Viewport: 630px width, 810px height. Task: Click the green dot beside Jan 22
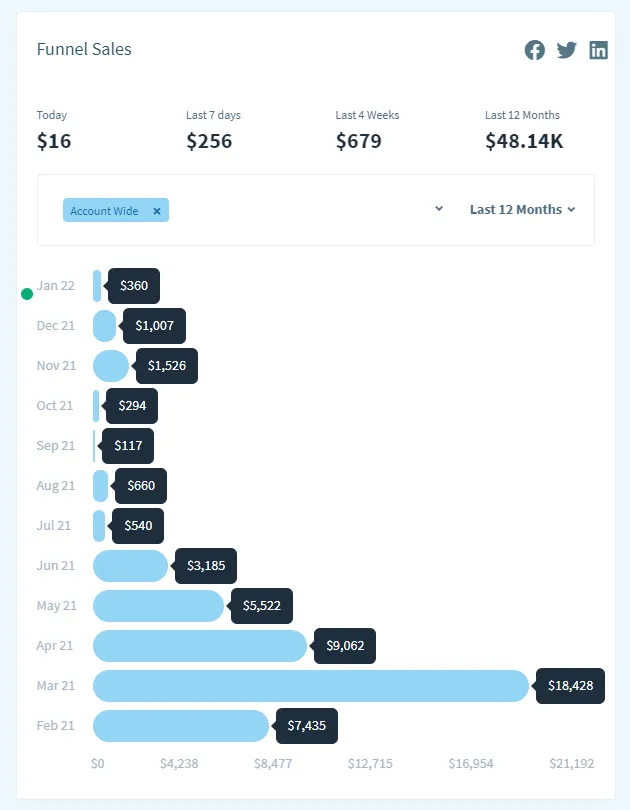[x=27, y=294]
